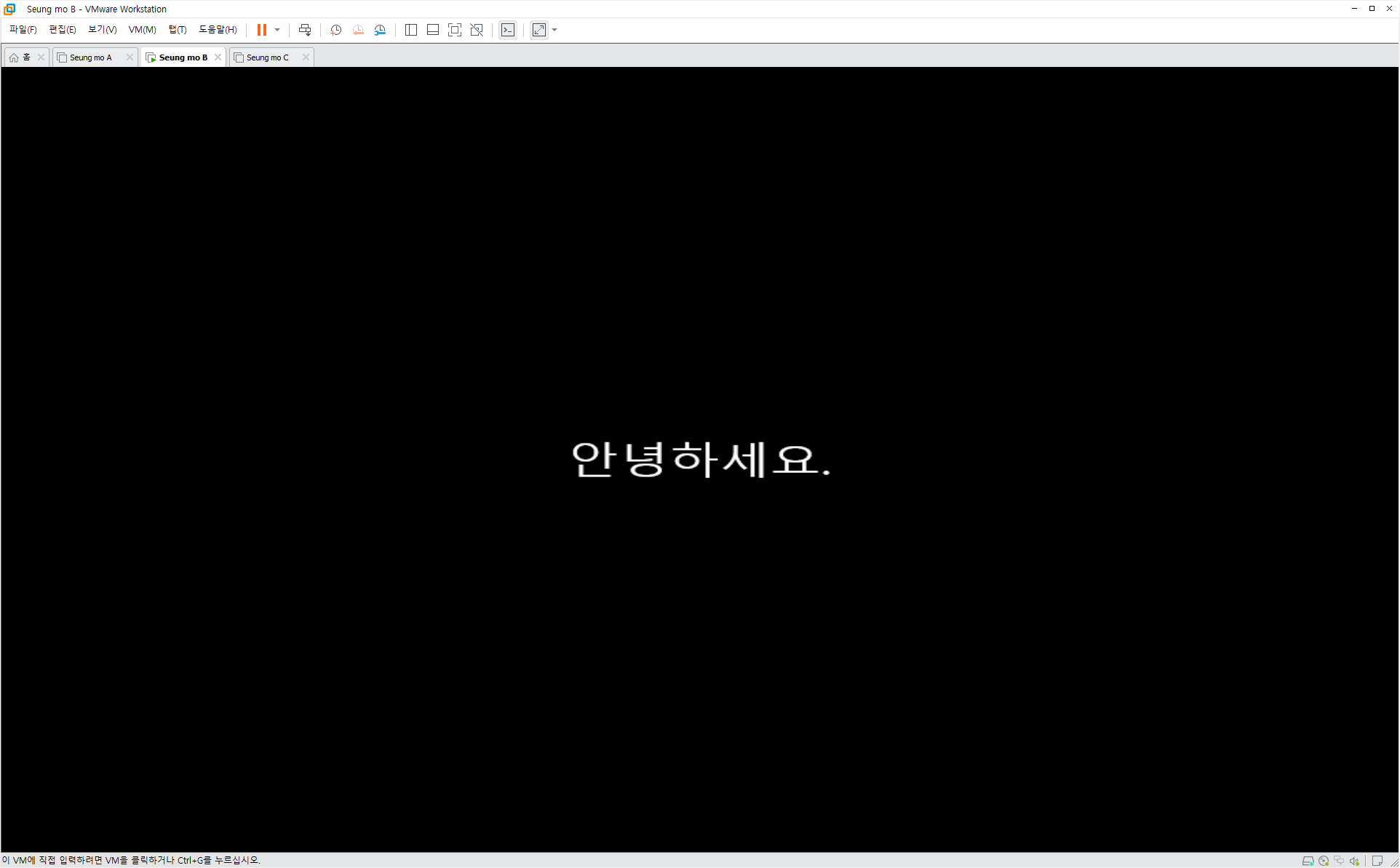Toggle the thumbnail bar panel

[433, 30]
